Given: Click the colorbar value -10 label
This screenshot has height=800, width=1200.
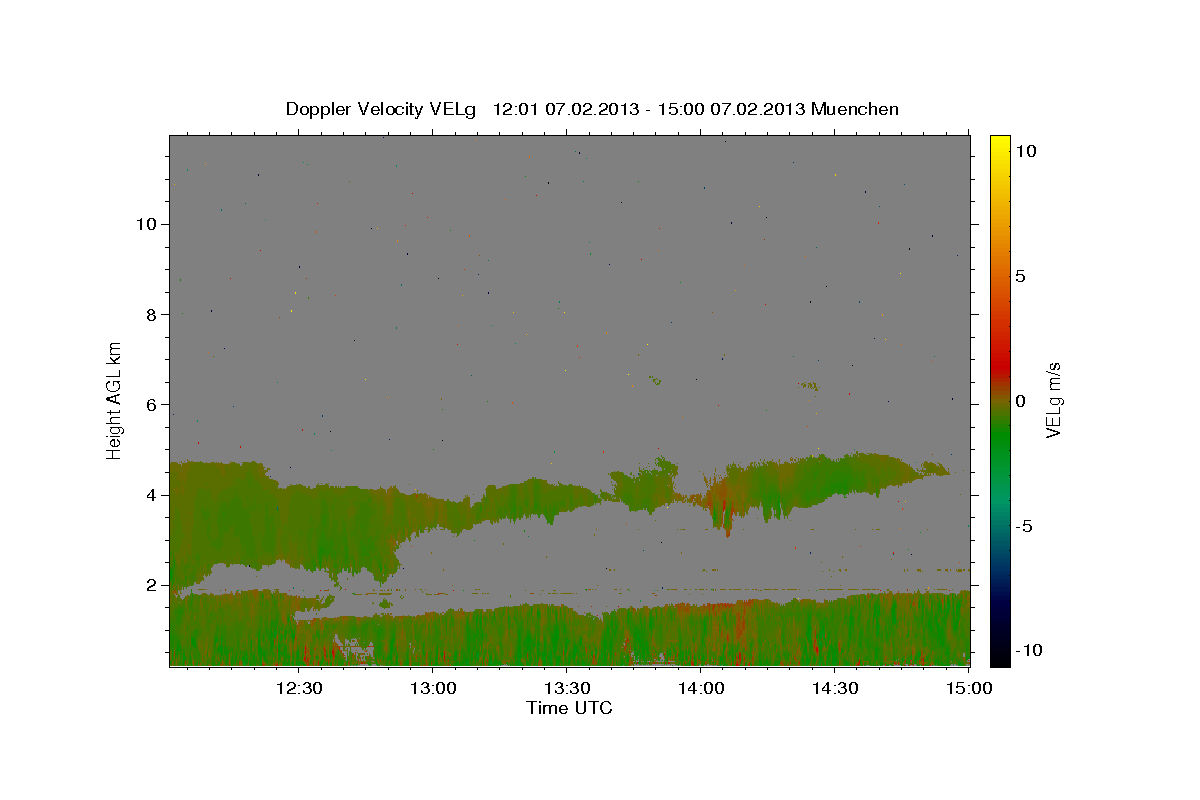Looking at the screenshot, I should tap(1027, 650).
